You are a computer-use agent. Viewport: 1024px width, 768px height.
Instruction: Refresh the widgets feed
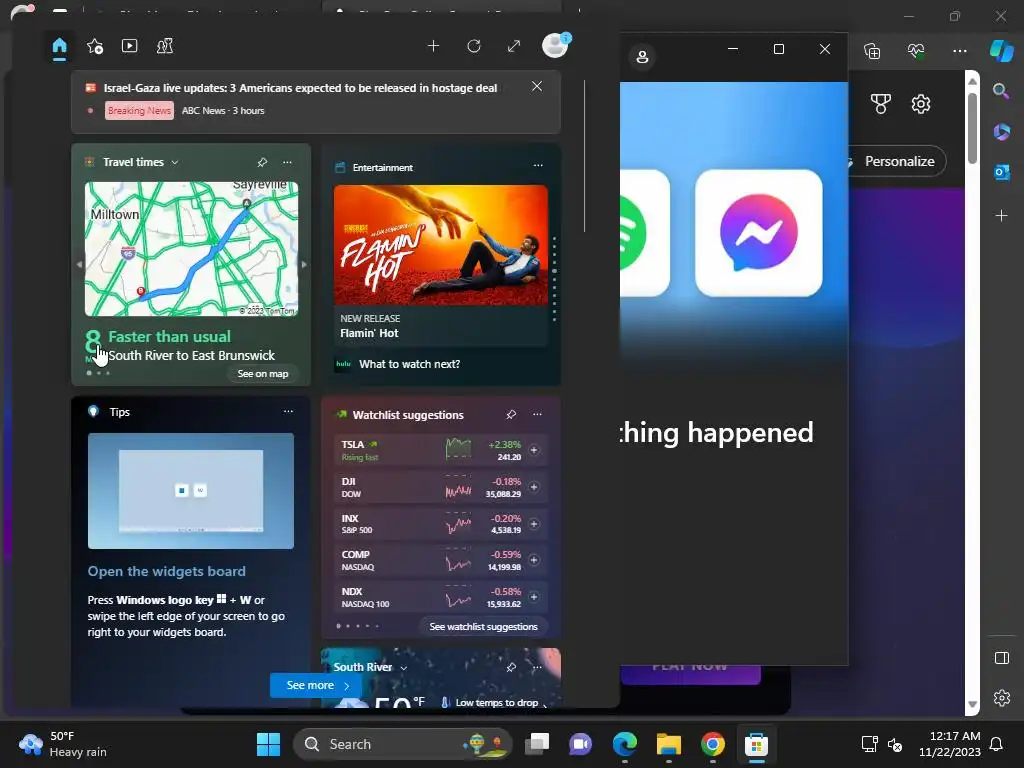[x=474, y=46]
